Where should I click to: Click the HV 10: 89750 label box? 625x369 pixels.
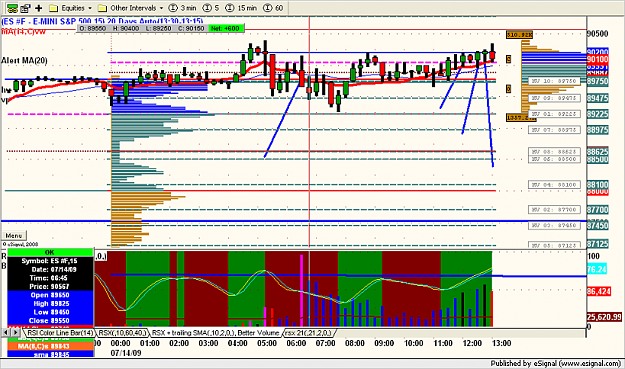(x=554, y=81)
